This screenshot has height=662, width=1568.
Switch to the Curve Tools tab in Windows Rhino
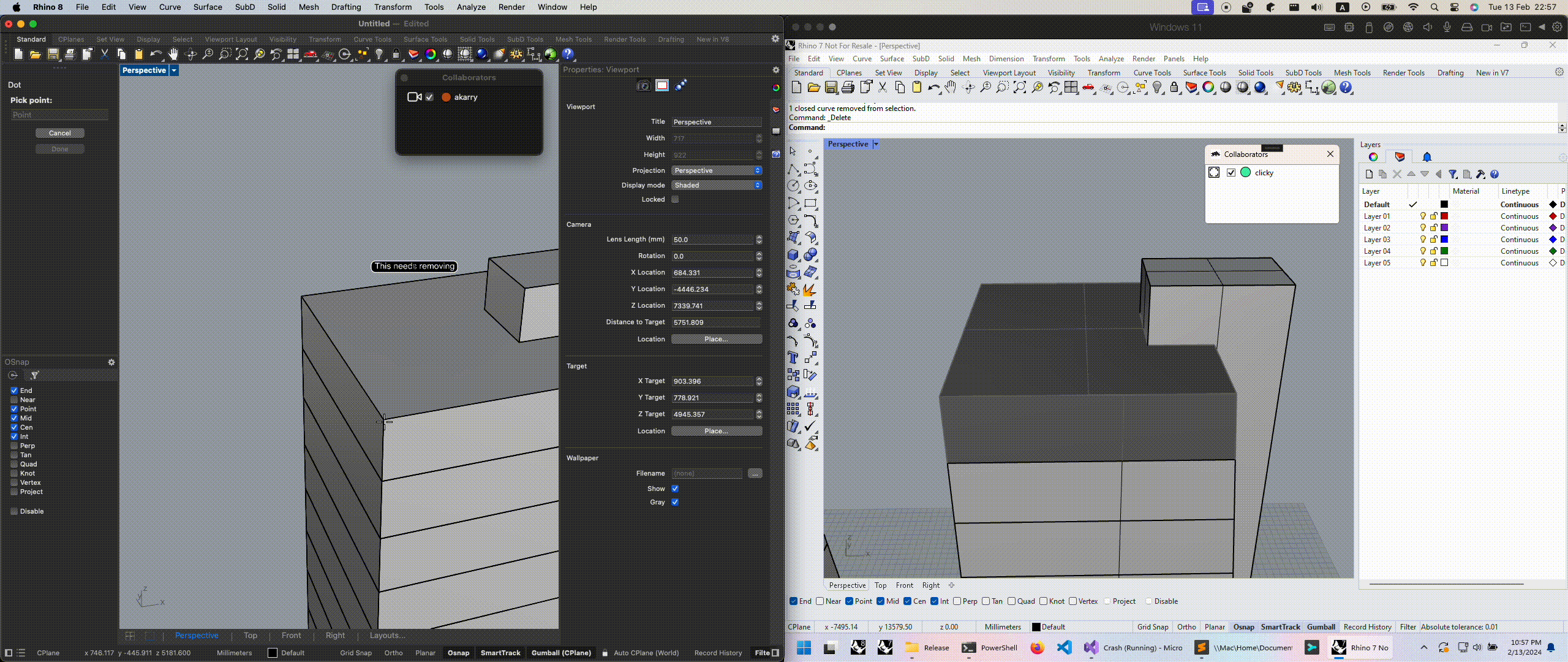tap(1151, 72)
